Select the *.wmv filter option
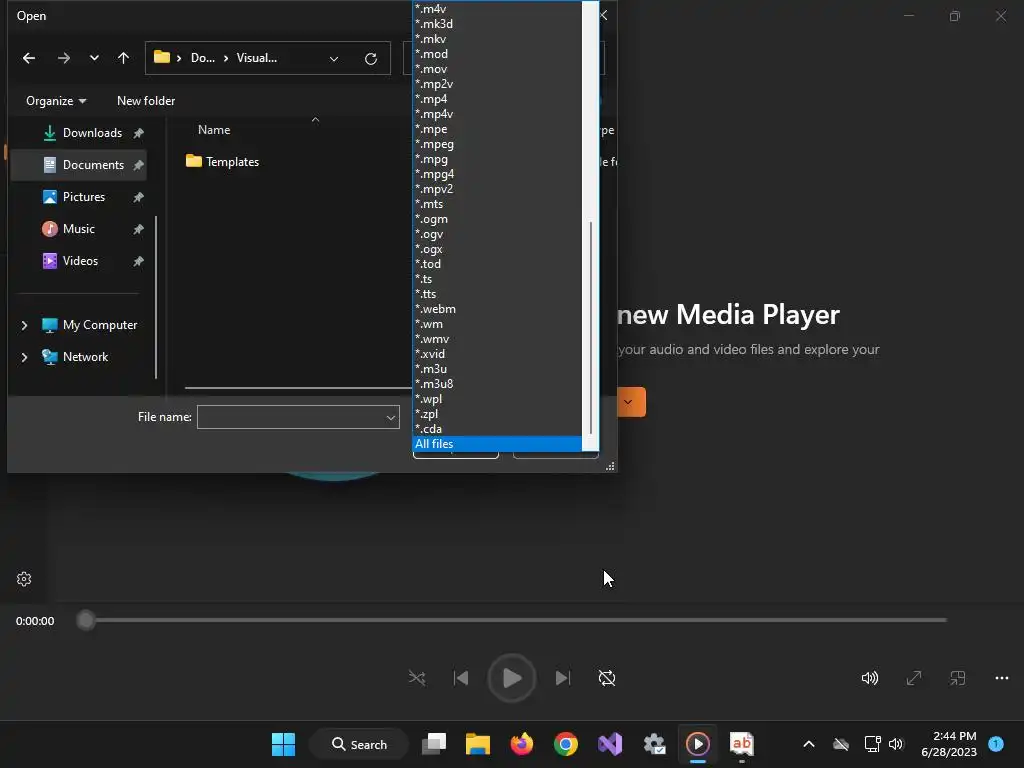Viewport: 1024px width, 768px height. (497, 339)
